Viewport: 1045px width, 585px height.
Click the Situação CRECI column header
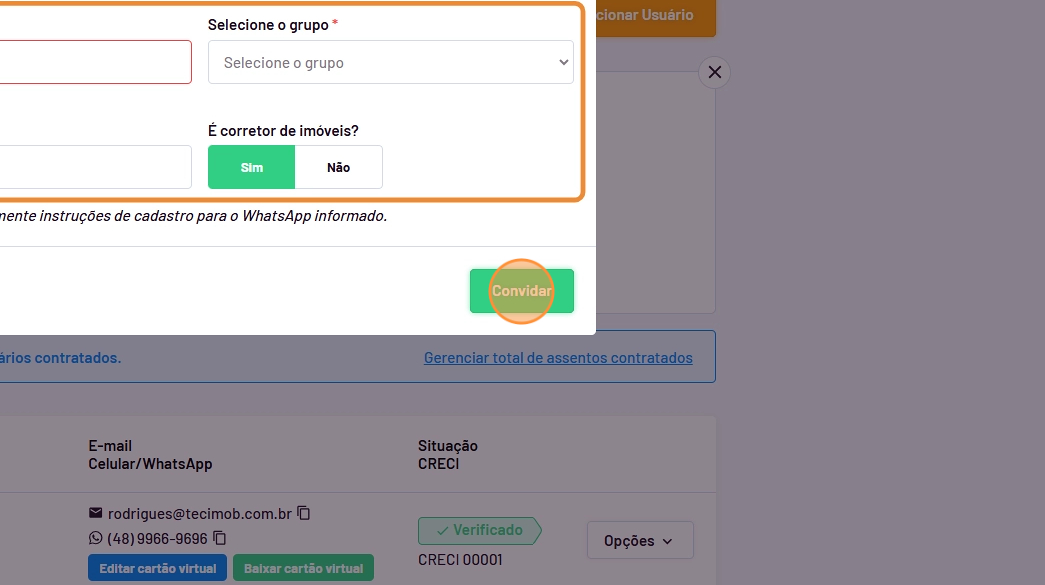pos(448,455)
